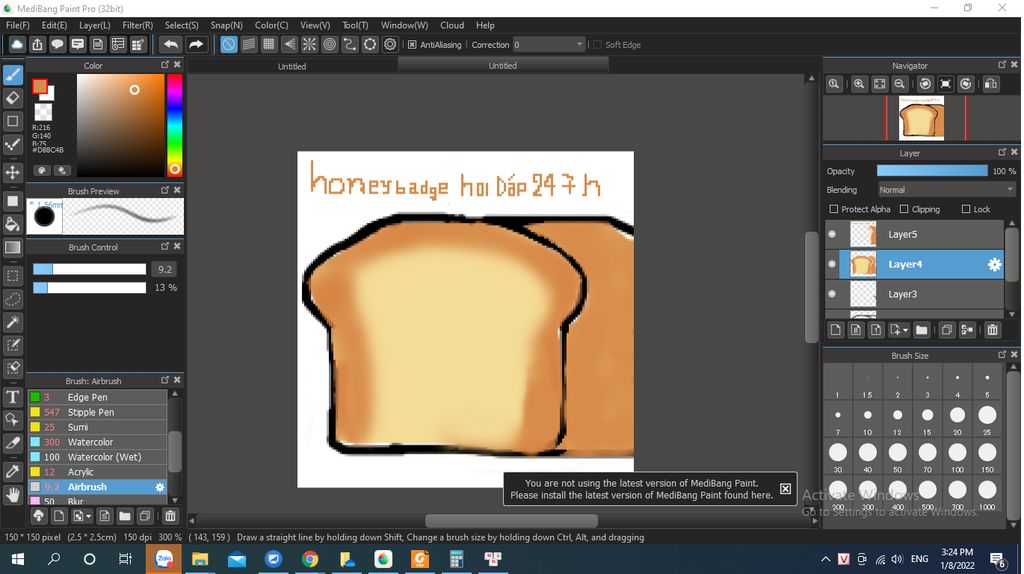Viewport: 1024px width, 574px height.
Task: Enable the Clipping checkbox
Action: 904,209
